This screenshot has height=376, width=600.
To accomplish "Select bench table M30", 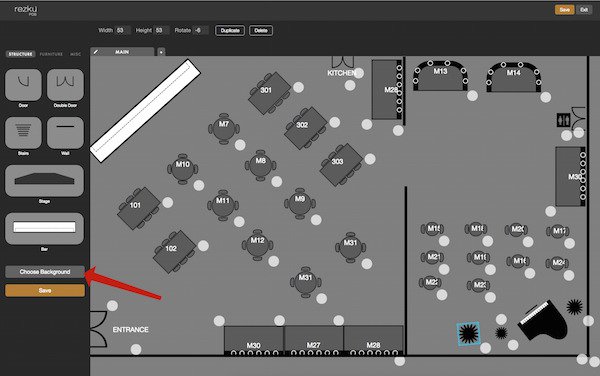I will coord(254,341).
